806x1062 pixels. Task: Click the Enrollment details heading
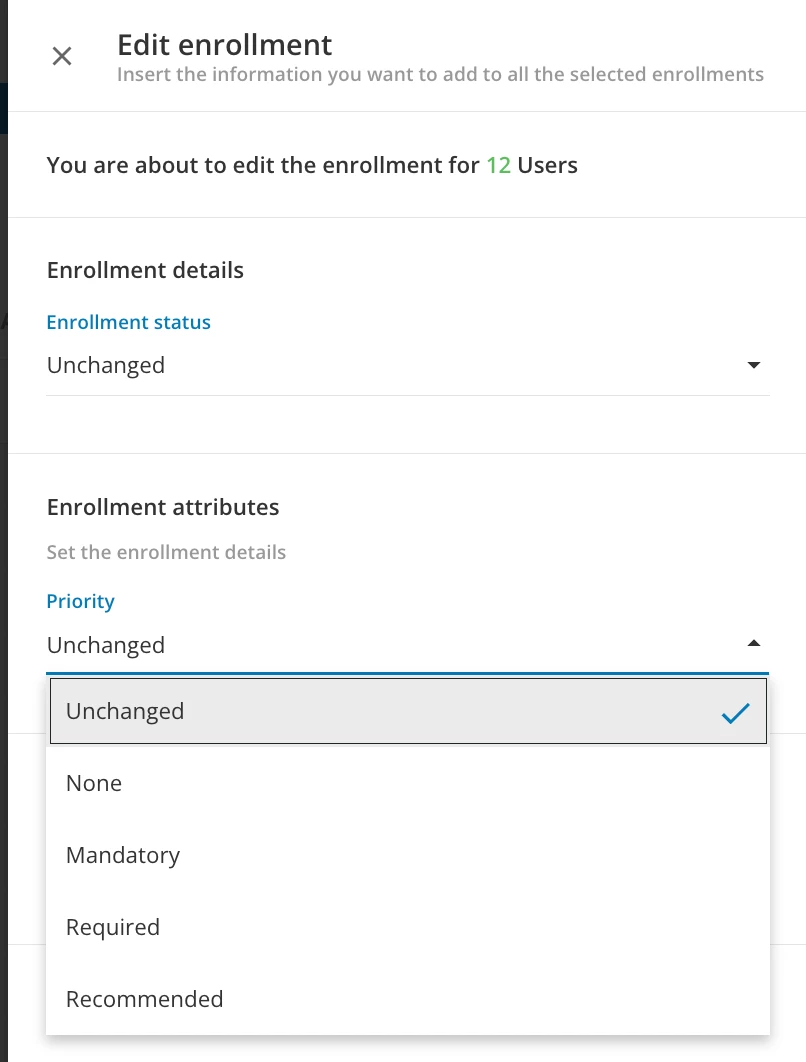pyautogui.click(x=145, y=270)
